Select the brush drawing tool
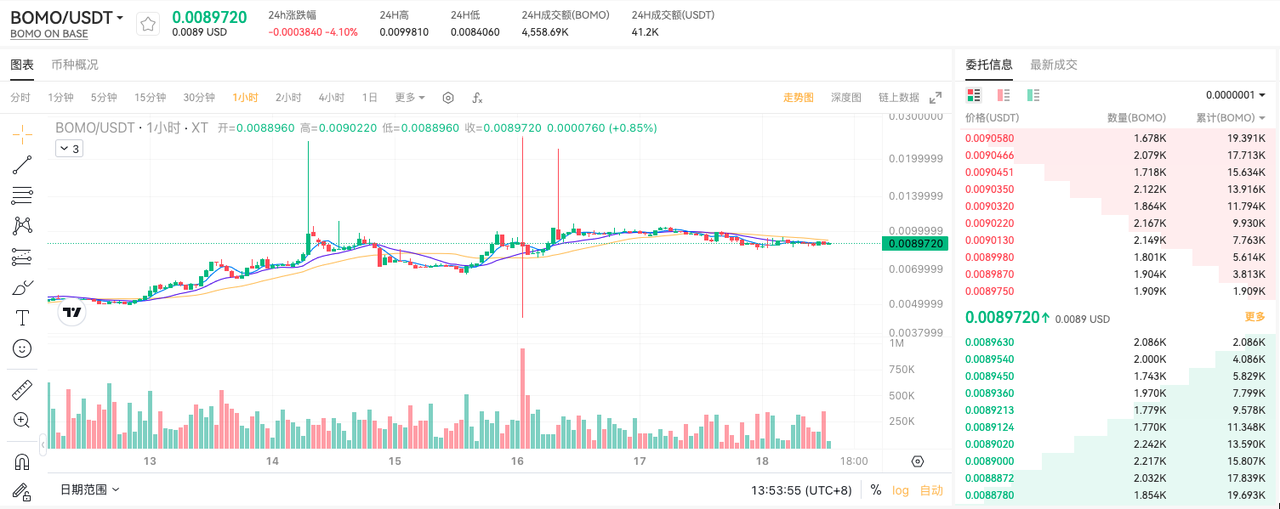1280x509 pixels. [22, 288]
